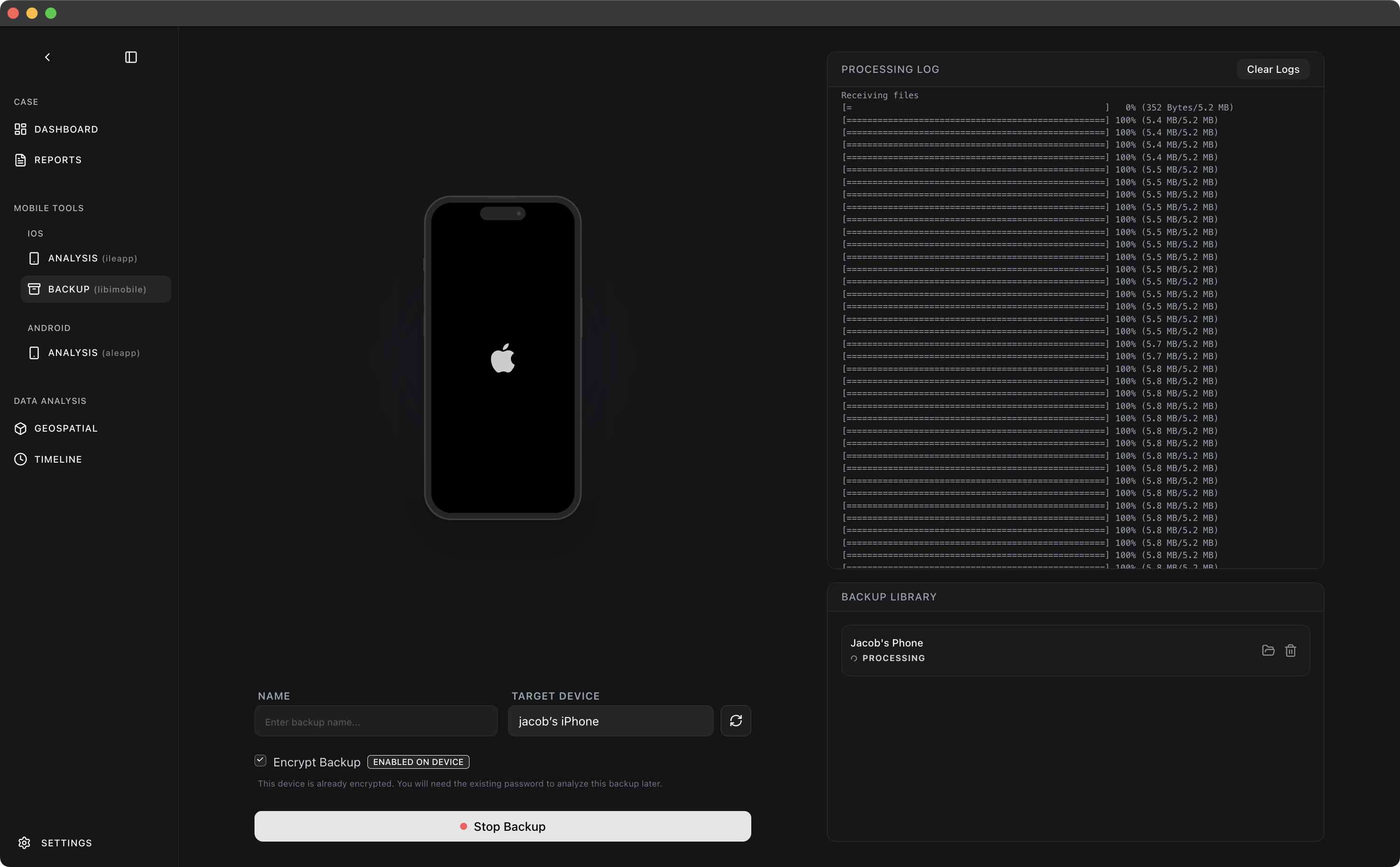Click the backup name input field

(376, 721)
